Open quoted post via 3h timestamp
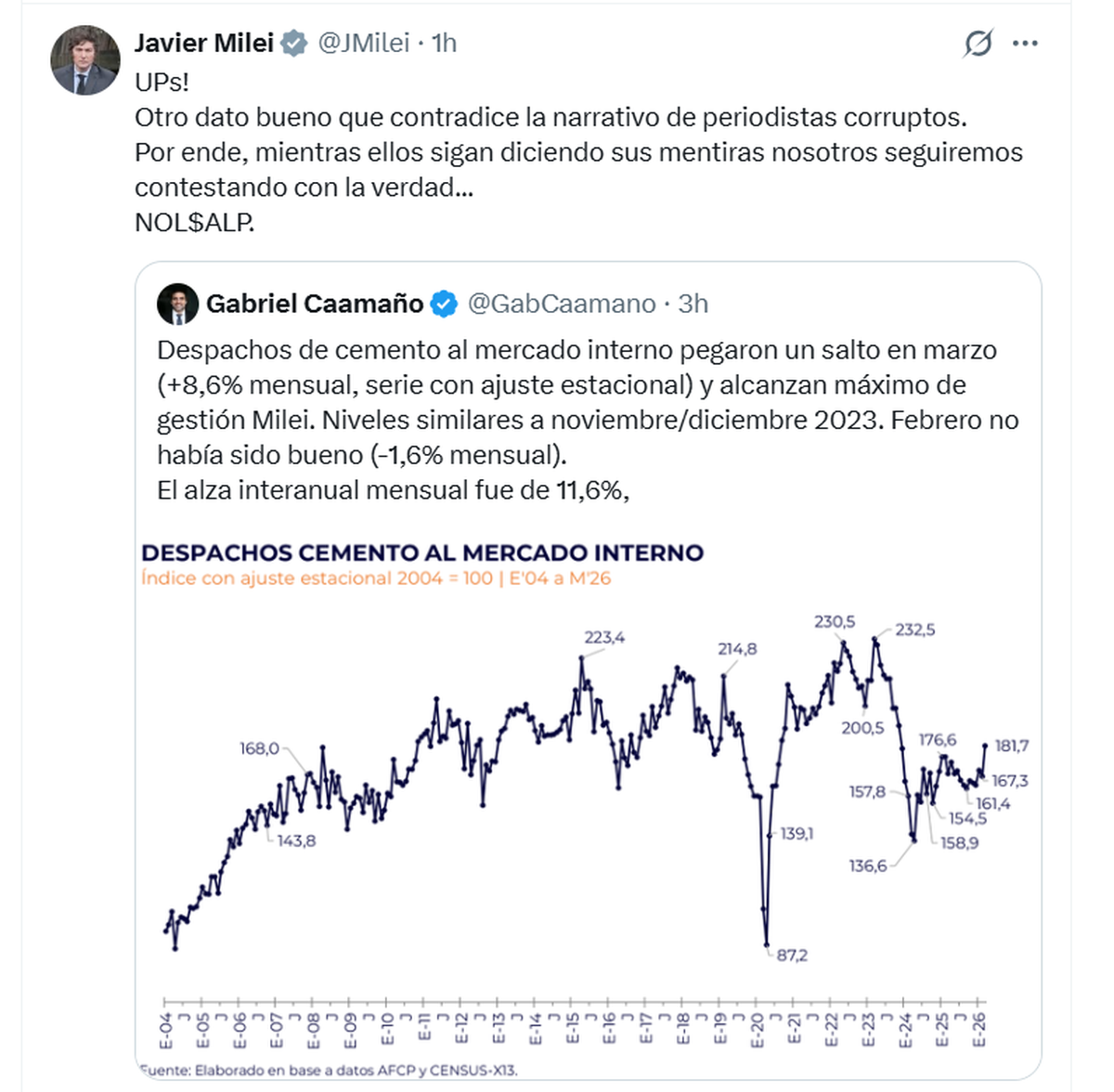Viewport: 1114px width, 1092px height. coord(693,304)
